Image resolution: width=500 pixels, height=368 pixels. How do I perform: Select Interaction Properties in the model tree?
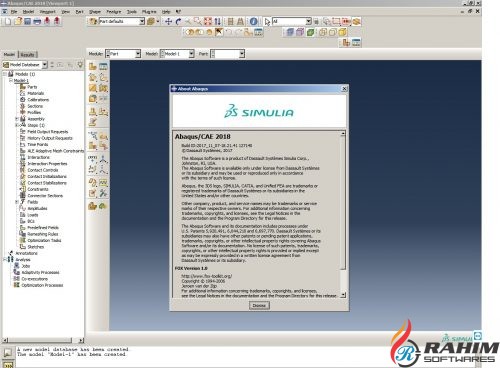point(47,164)
